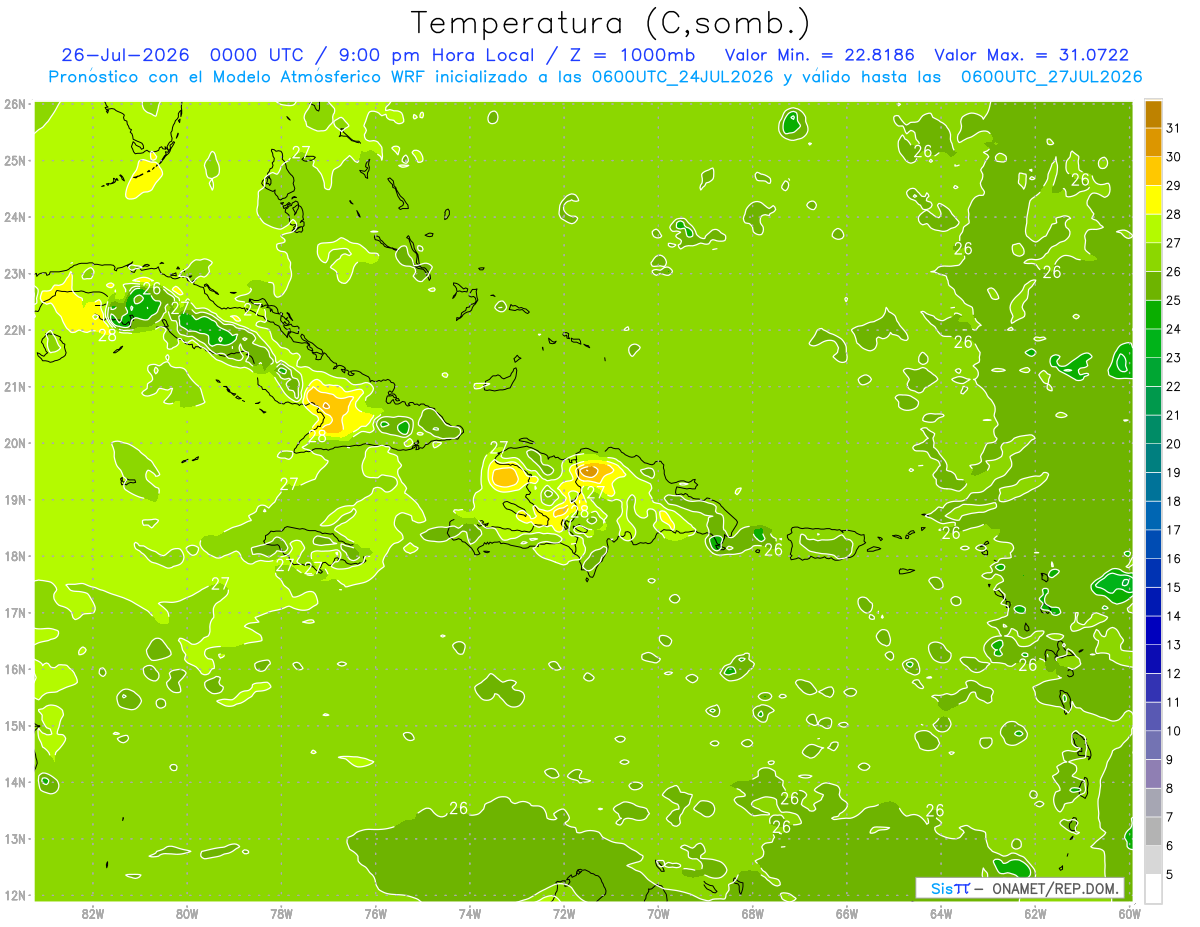Click the white swatch below the 5 label
The height and width of the screenshot is (927, 1200).
click(1153, 887)
